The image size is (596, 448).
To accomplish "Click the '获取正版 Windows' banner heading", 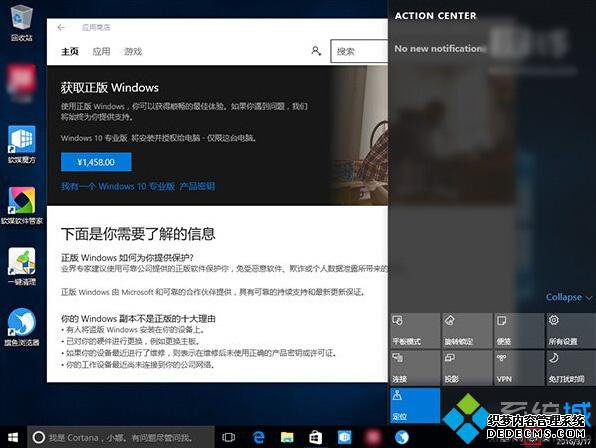I will pos(110,88).
